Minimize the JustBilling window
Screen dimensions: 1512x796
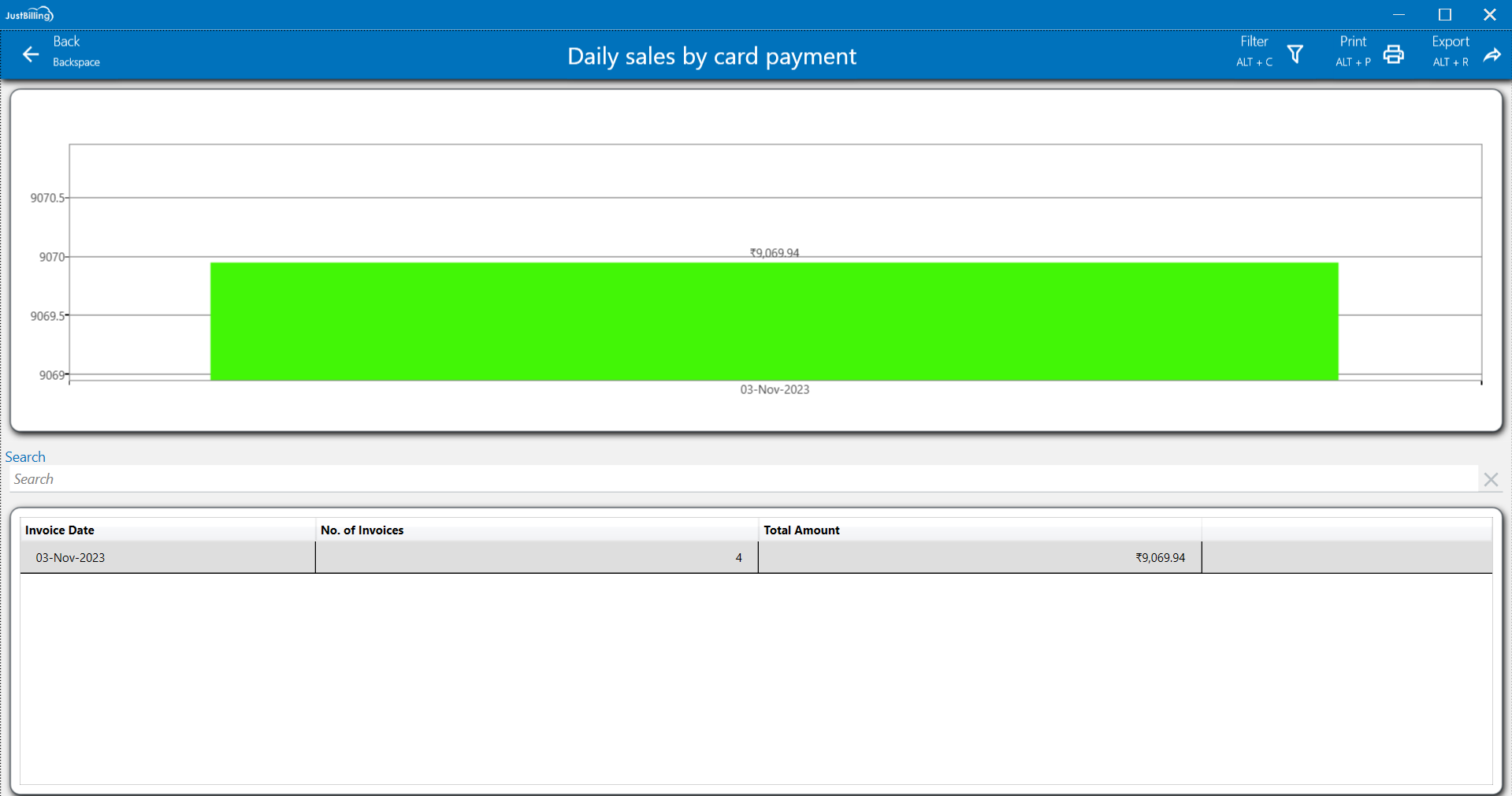[x=1399, y=14]
